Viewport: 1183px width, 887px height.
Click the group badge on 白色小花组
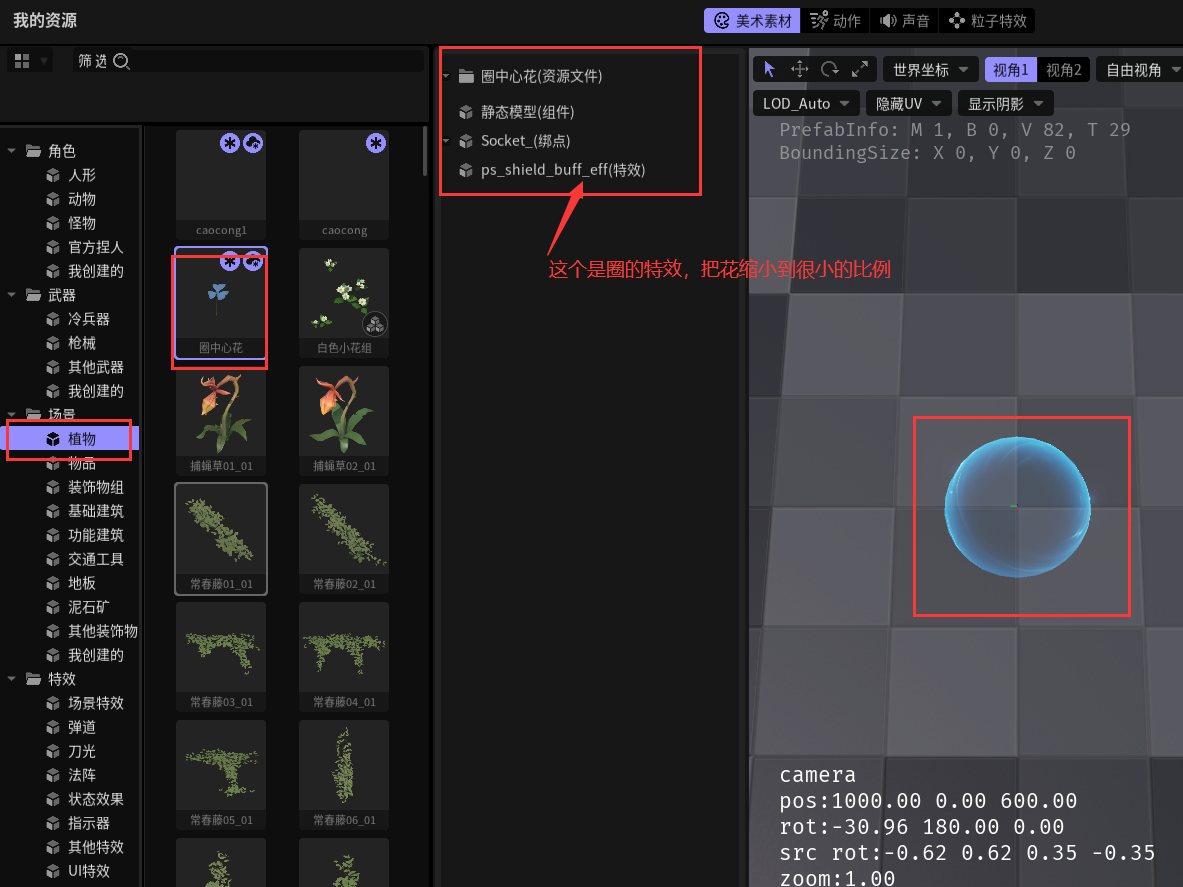point(375,324)
